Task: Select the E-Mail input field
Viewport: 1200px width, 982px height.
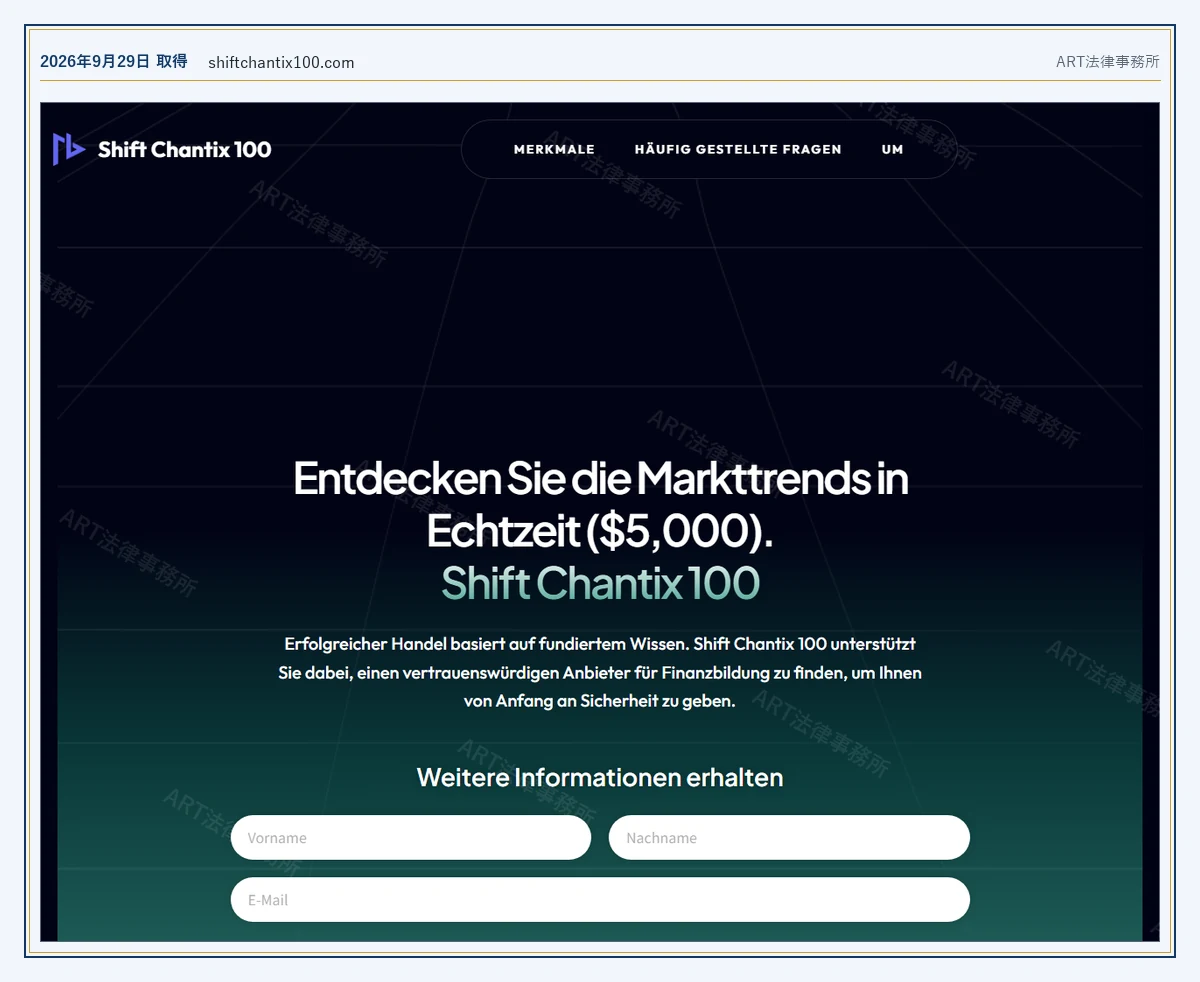Action: pos(600,900)
